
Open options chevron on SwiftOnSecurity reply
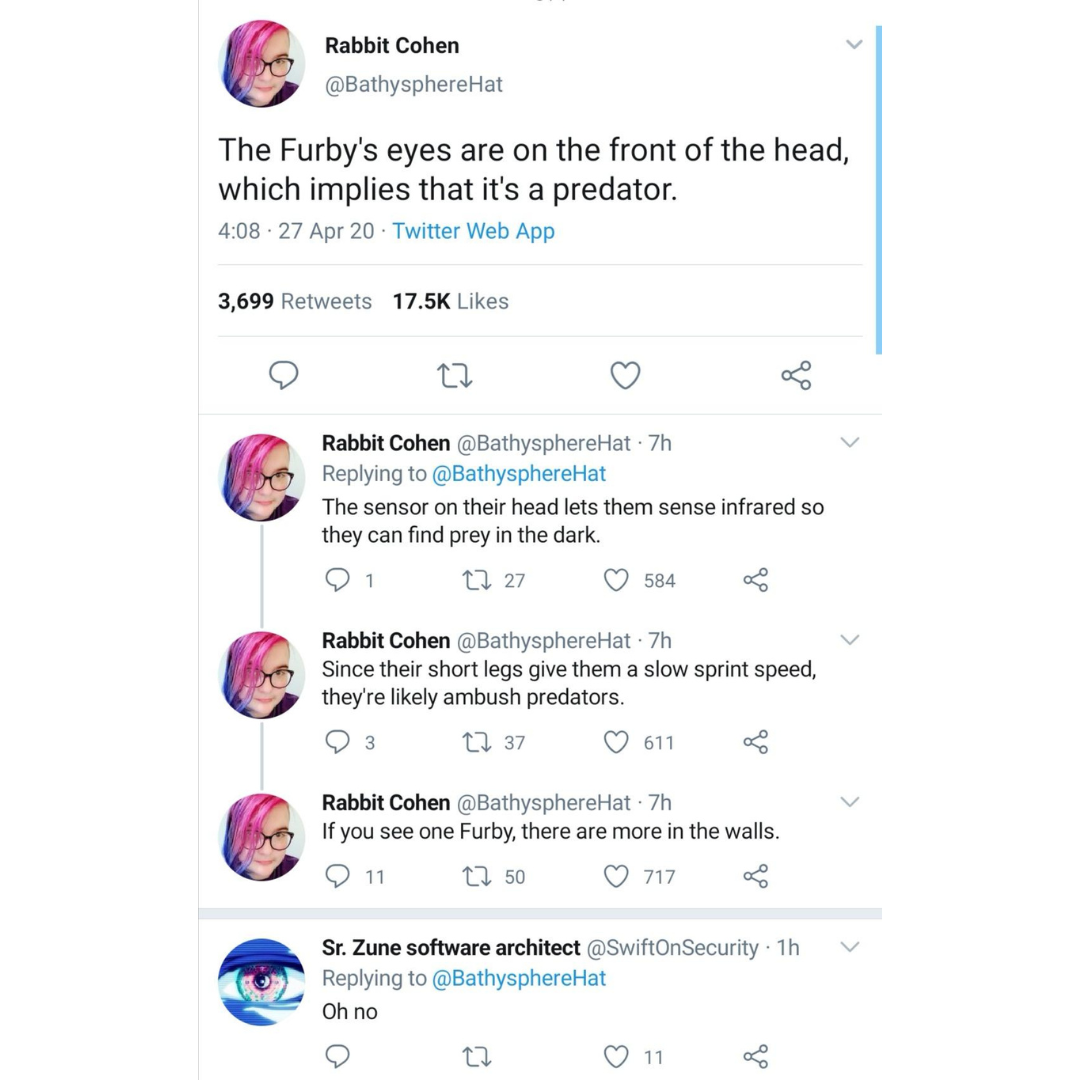pyautogui.click(x=850, y=946)
